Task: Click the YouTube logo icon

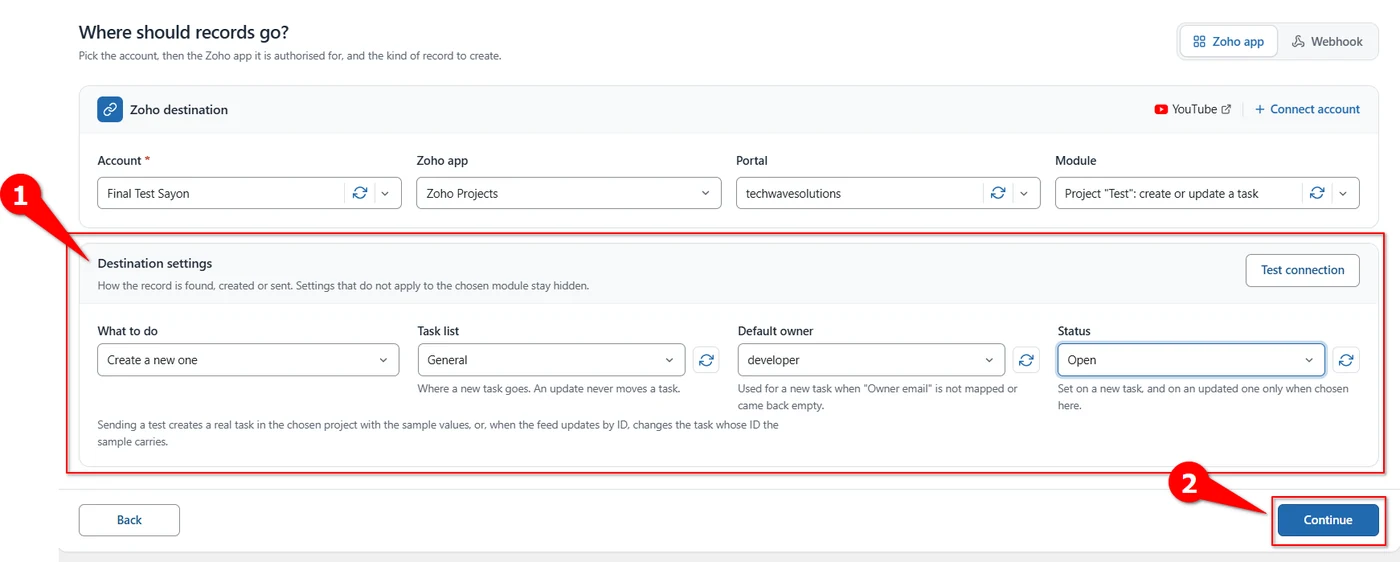Action: (1161, 110)
